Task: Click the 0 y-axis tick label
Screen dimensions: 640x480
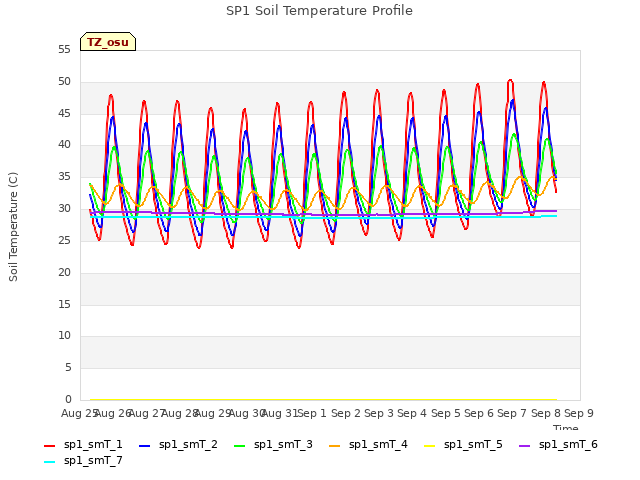Action: click(68, 399)
